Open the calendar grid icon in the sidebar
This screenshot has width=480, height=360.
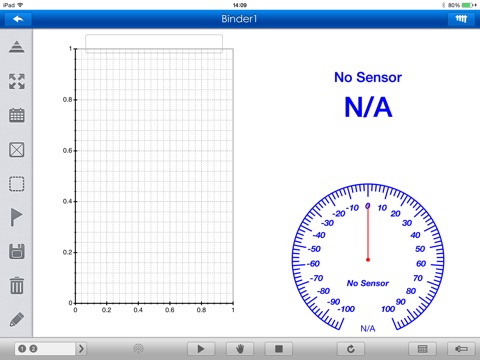pyautogui.click(x=17, y=115)
